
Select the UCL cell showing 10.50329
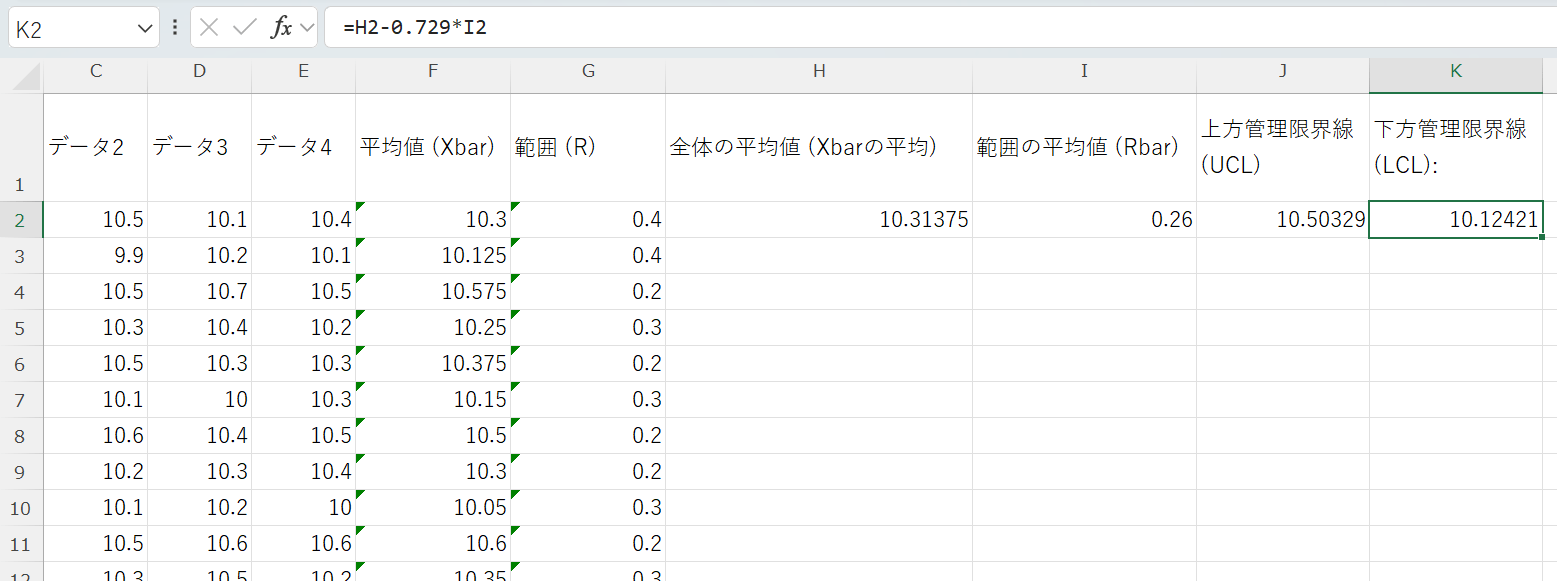click(x=1282, y=219)
